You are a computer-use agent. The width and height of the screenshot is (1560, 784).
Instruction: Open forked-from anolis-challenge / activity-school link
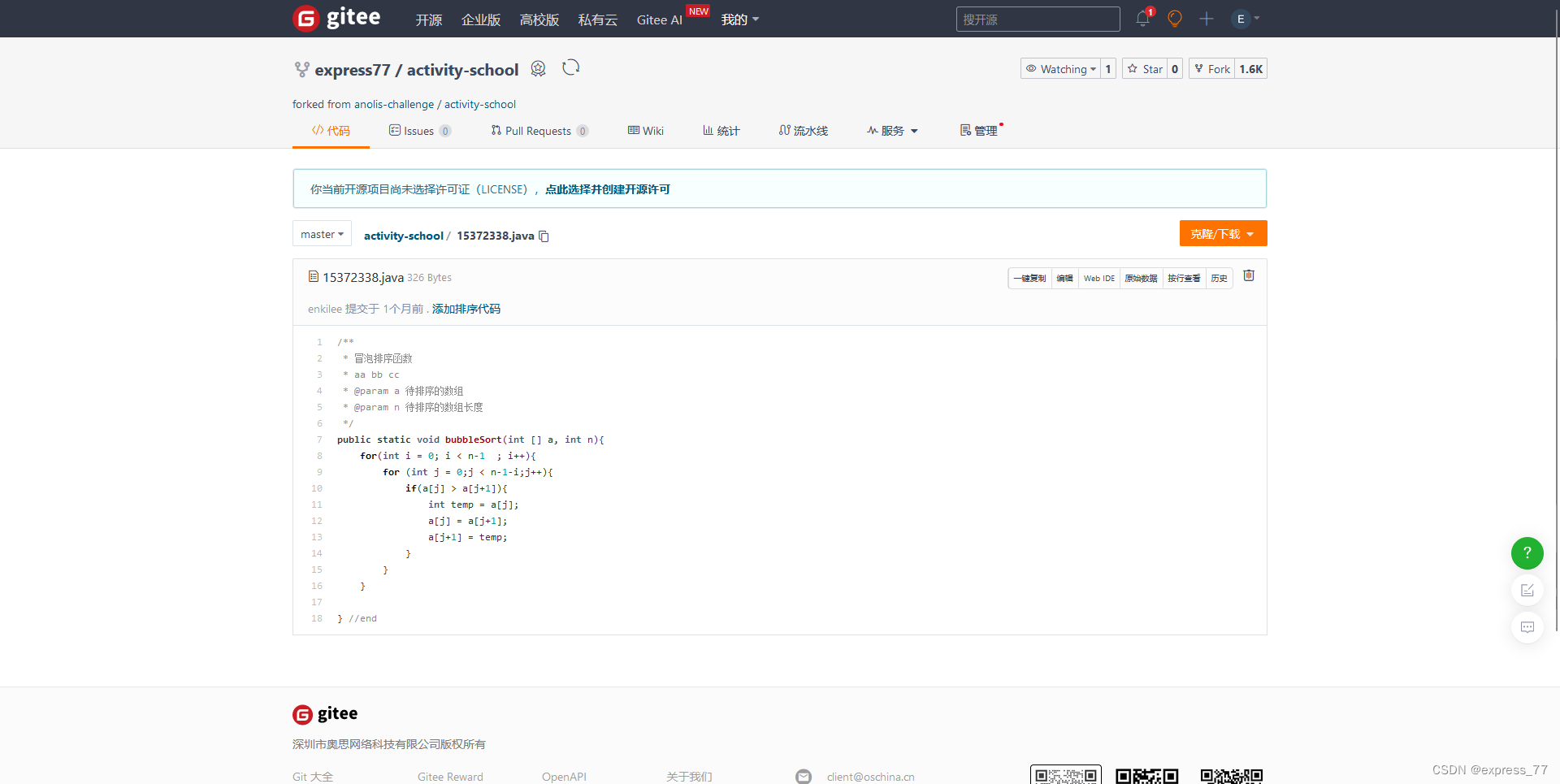coord(435,104)
